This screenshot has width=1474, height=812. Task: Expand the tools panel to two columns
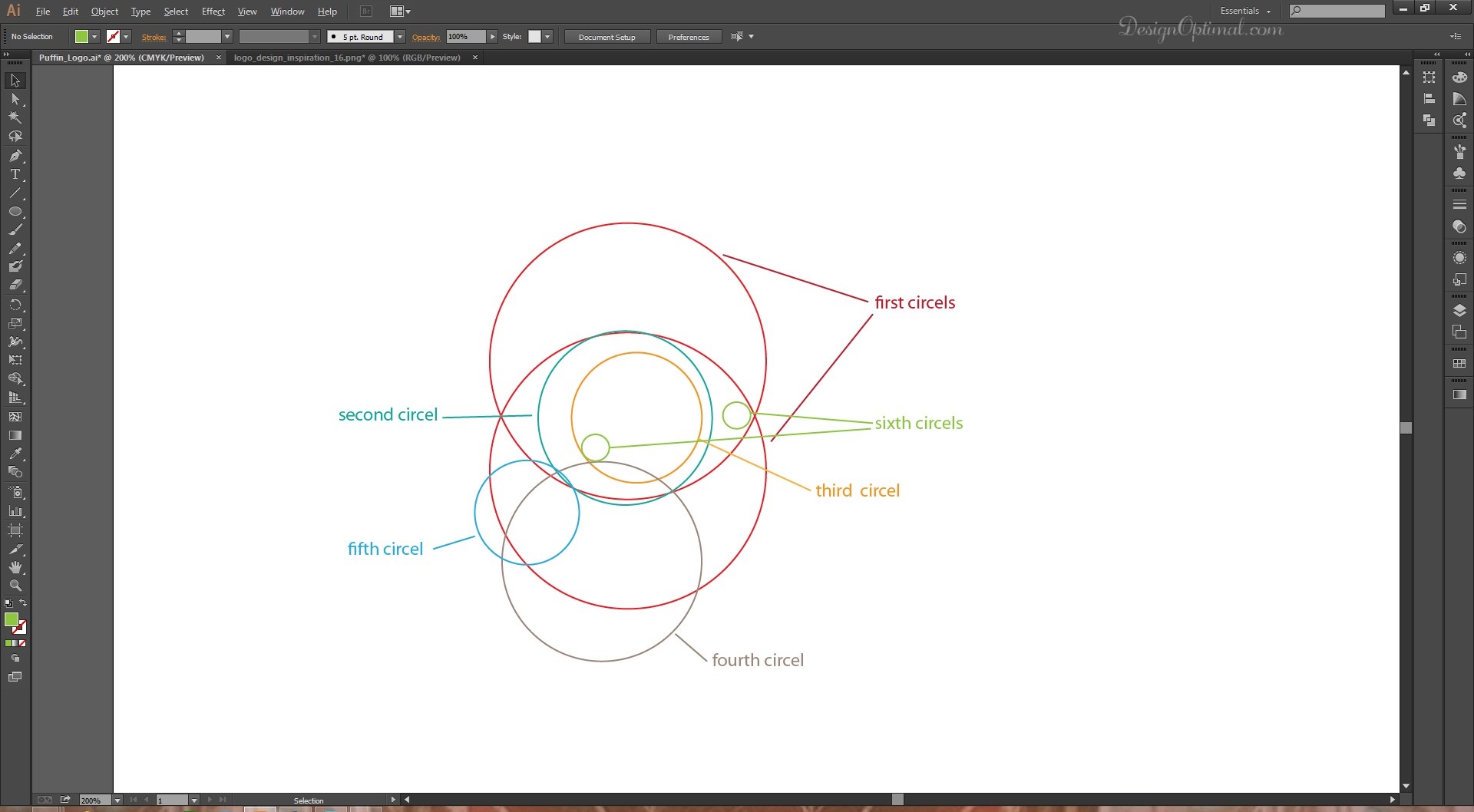click(6, 54)
